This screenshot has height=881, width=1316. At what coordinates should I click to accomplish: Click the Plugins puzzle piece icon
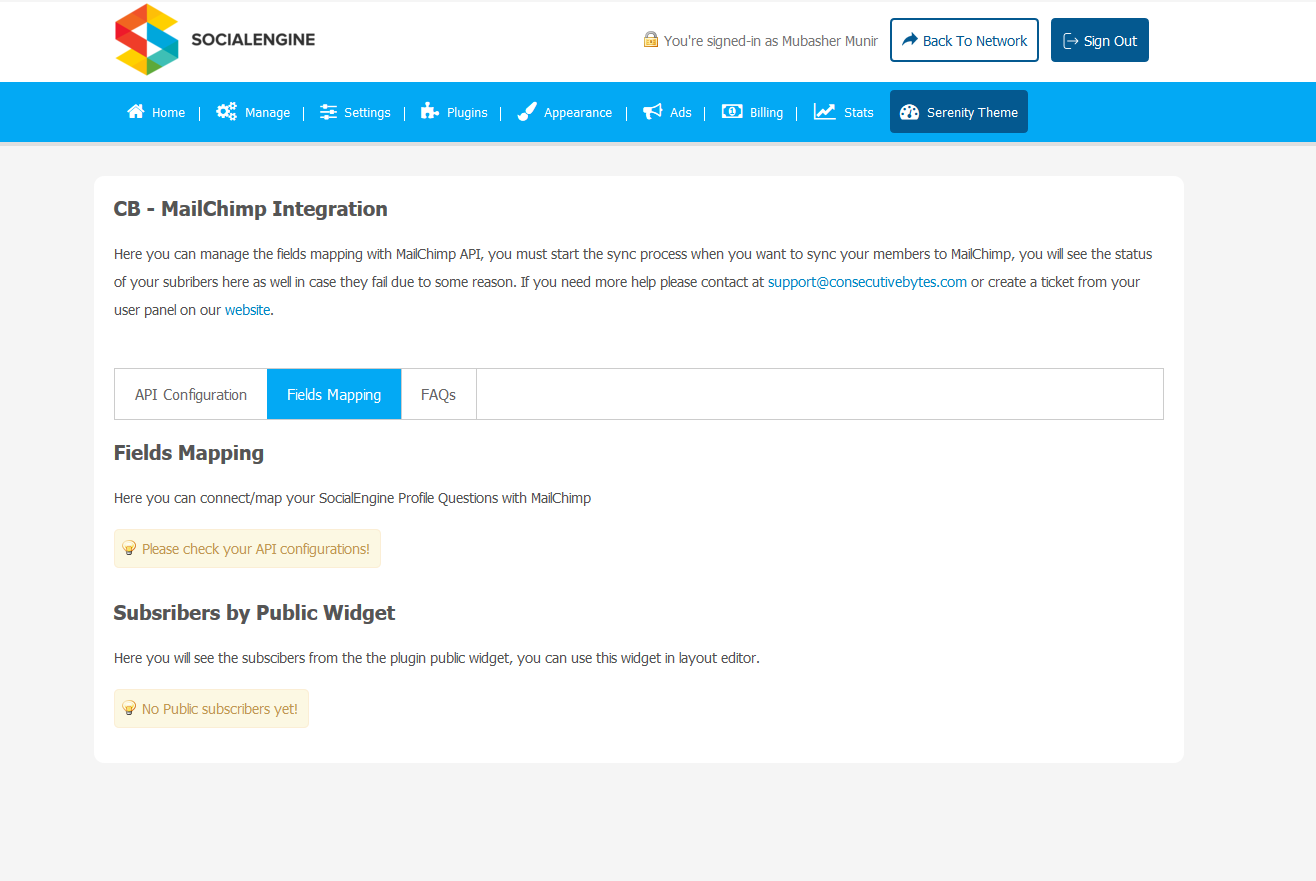point(430,112)
